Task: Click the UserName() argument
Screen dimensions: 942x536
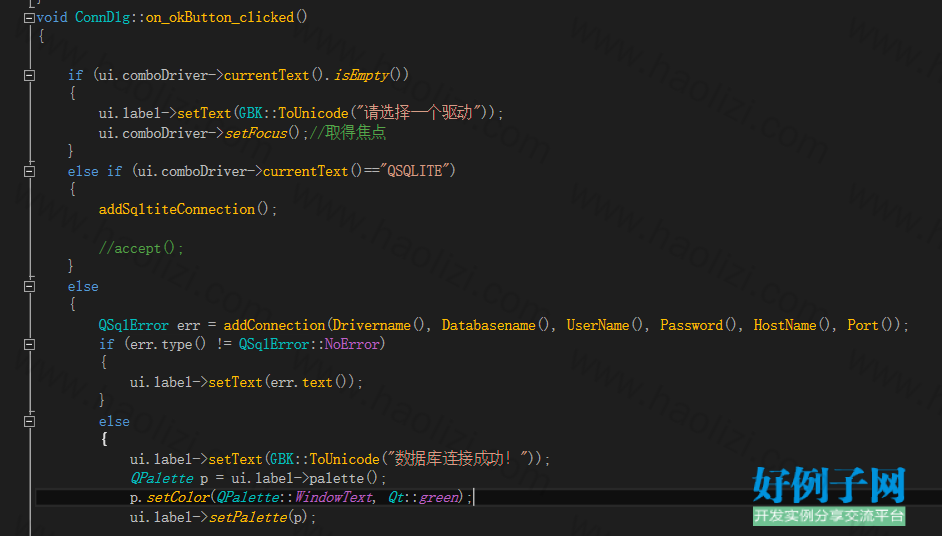Action: (x=606, y=325)
